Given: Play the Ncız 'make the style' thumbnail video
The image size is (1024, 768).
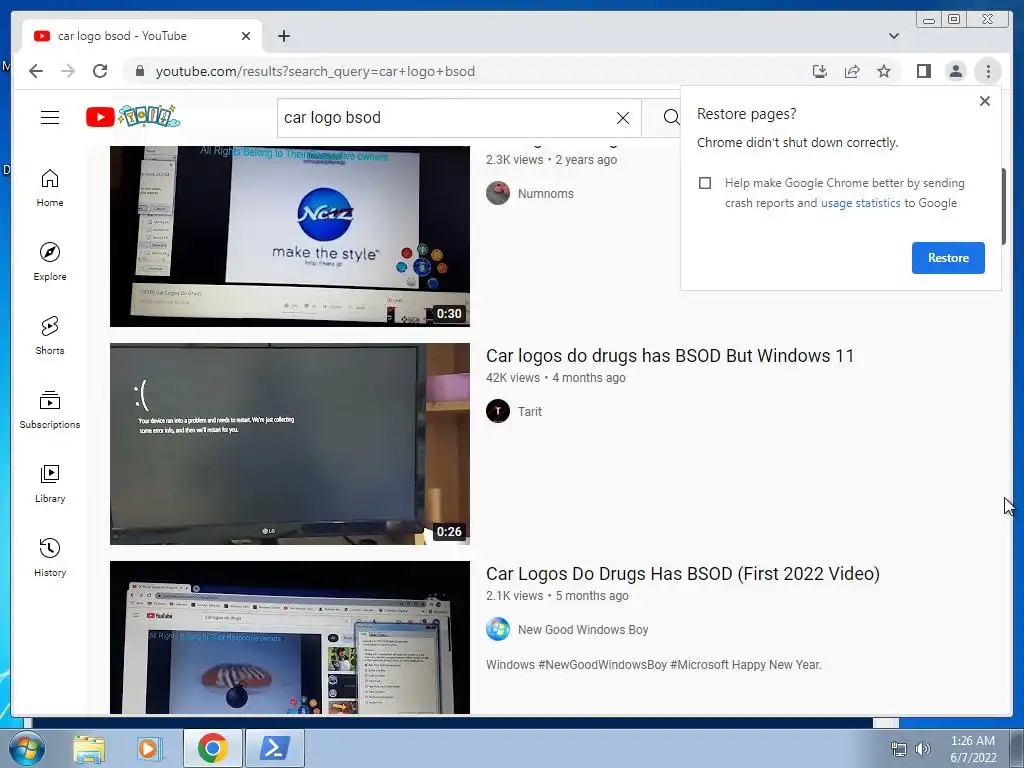Looking at the screenshot, I should tap(289, 236).
